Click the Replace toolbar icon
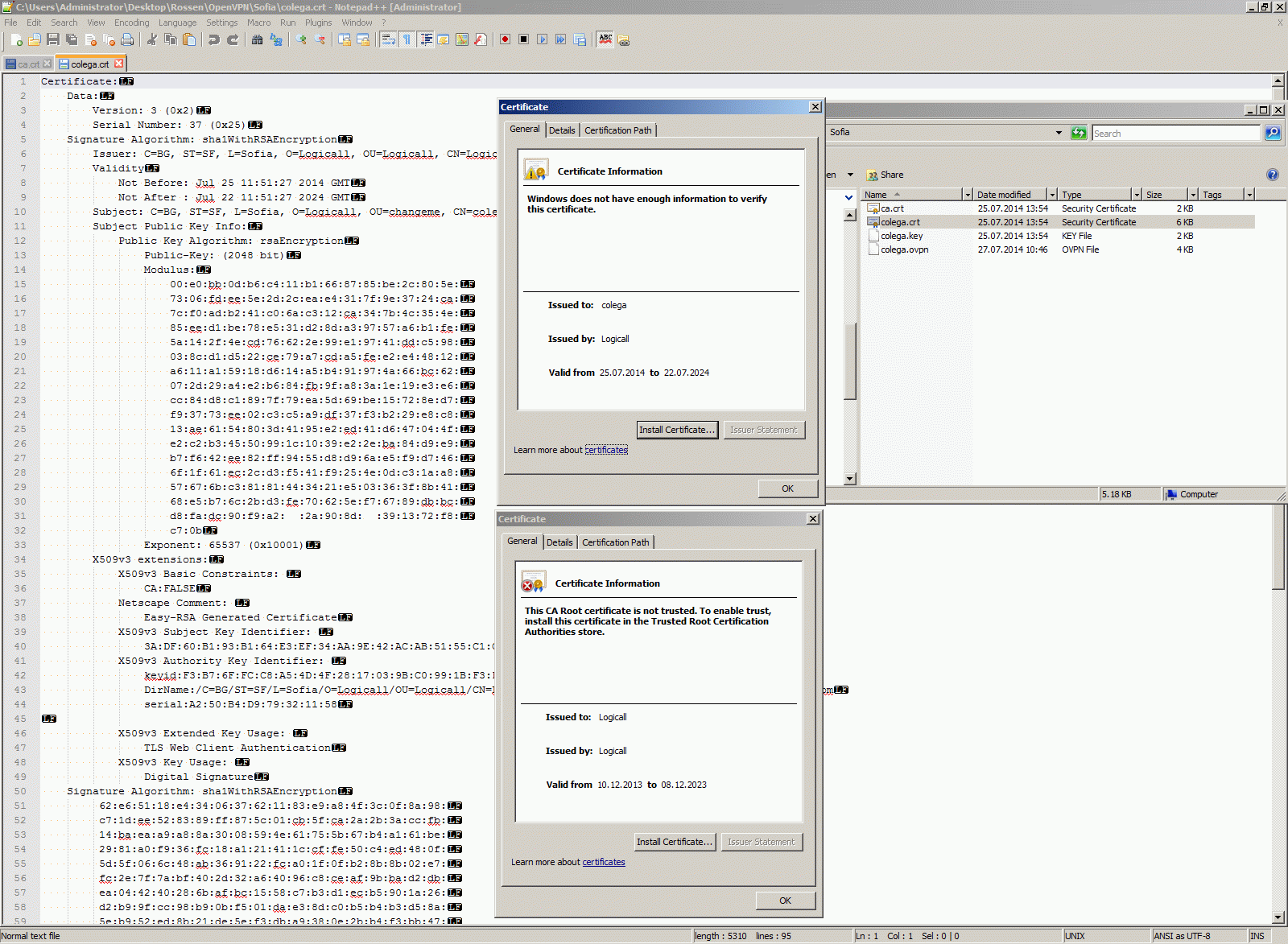 276,39
